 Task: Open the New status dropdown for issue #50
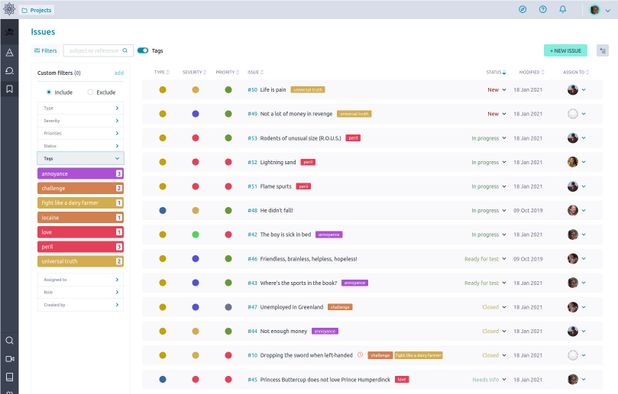pos(497,90)
